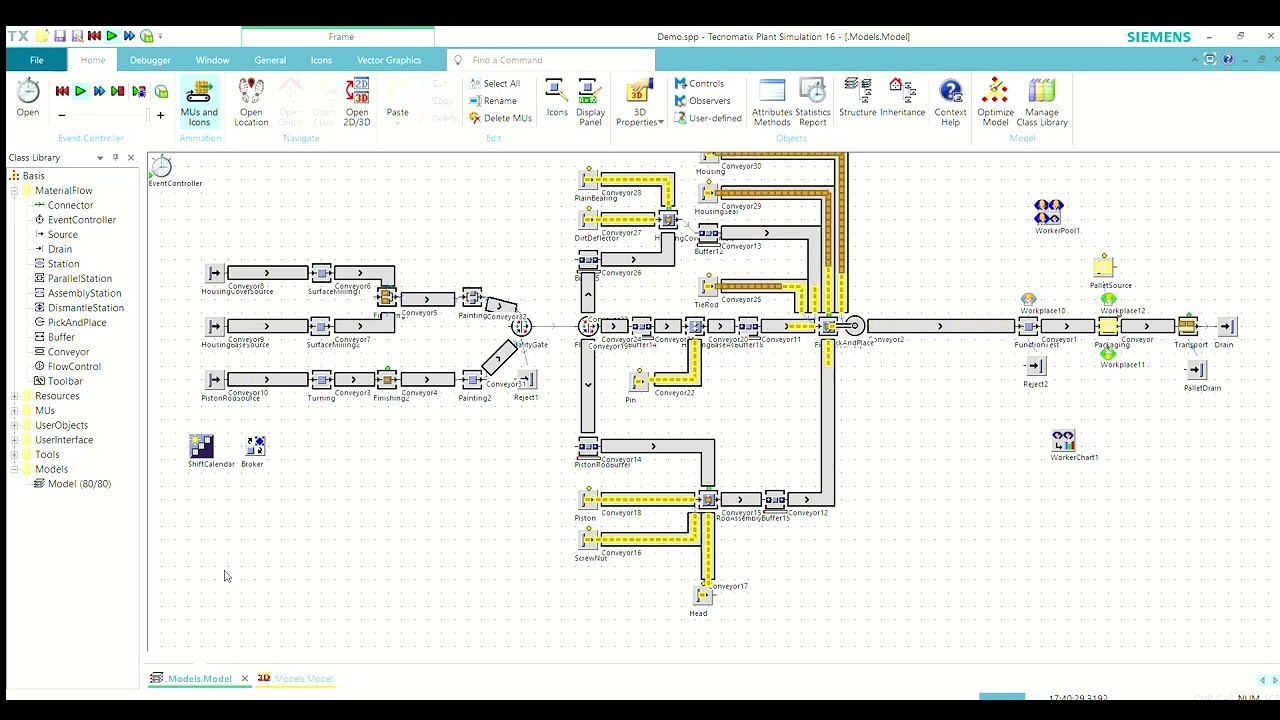Click Select All in the Edit group
Screen dimensions: 1280x720
495,84
